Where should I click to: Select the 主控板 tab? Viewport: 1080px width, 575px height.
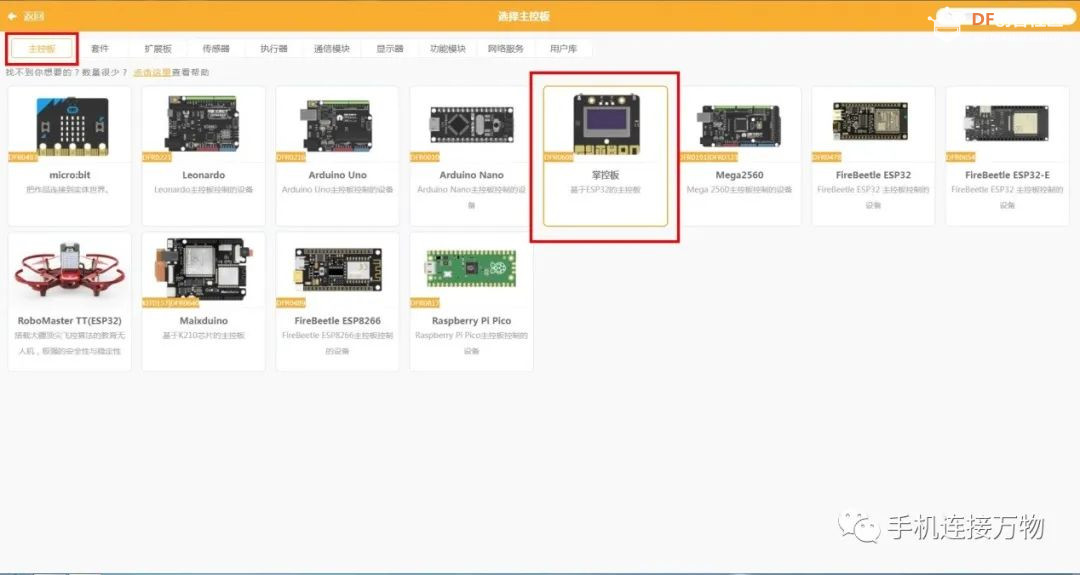[x=42, y=49]
